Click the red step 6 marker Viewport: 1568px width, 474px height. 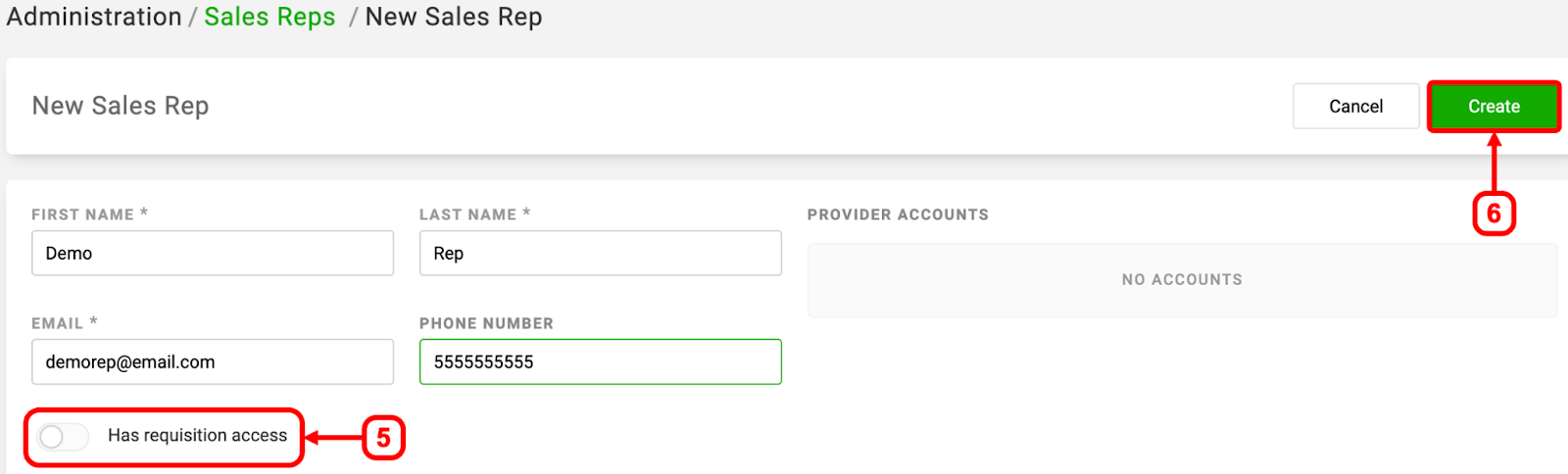(1494, 213)
